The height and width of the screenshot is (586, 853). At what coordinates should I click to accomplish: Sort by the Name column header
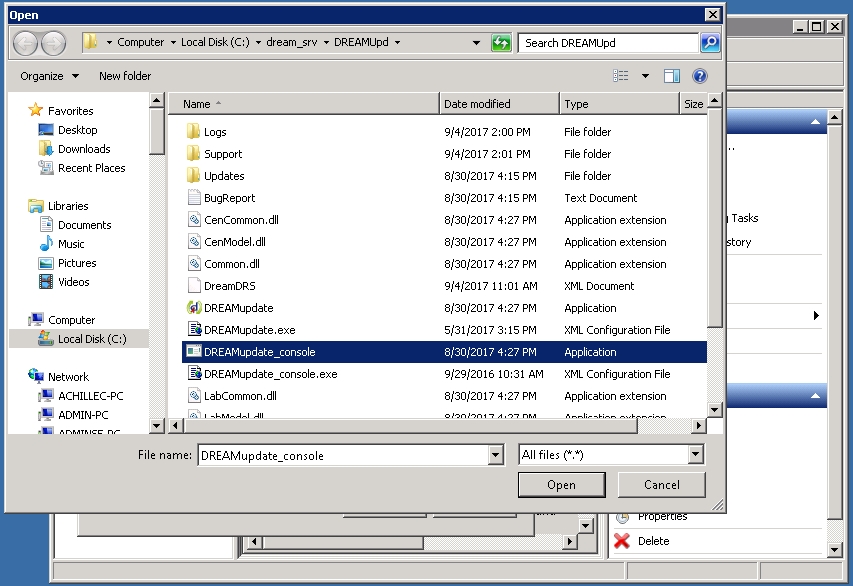pos(304,104)
